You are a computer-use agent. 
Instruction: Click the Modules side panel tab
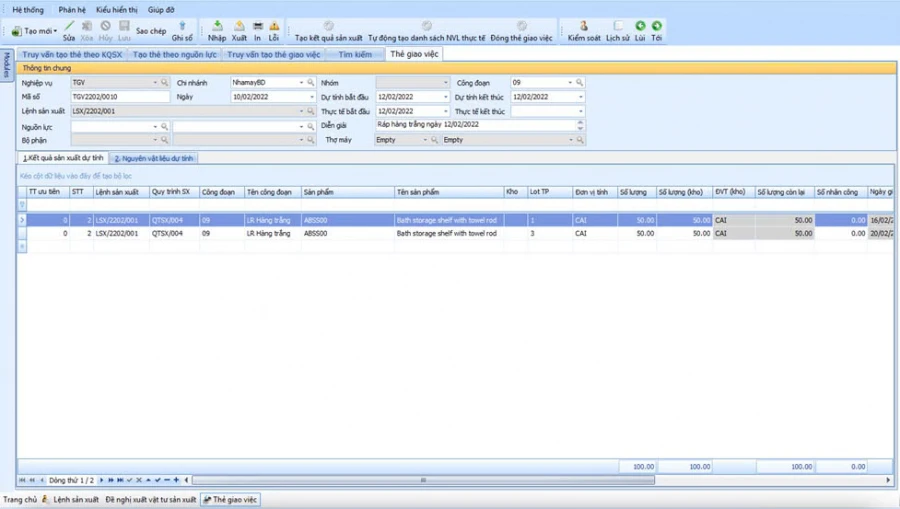click(x=6, y=65)
